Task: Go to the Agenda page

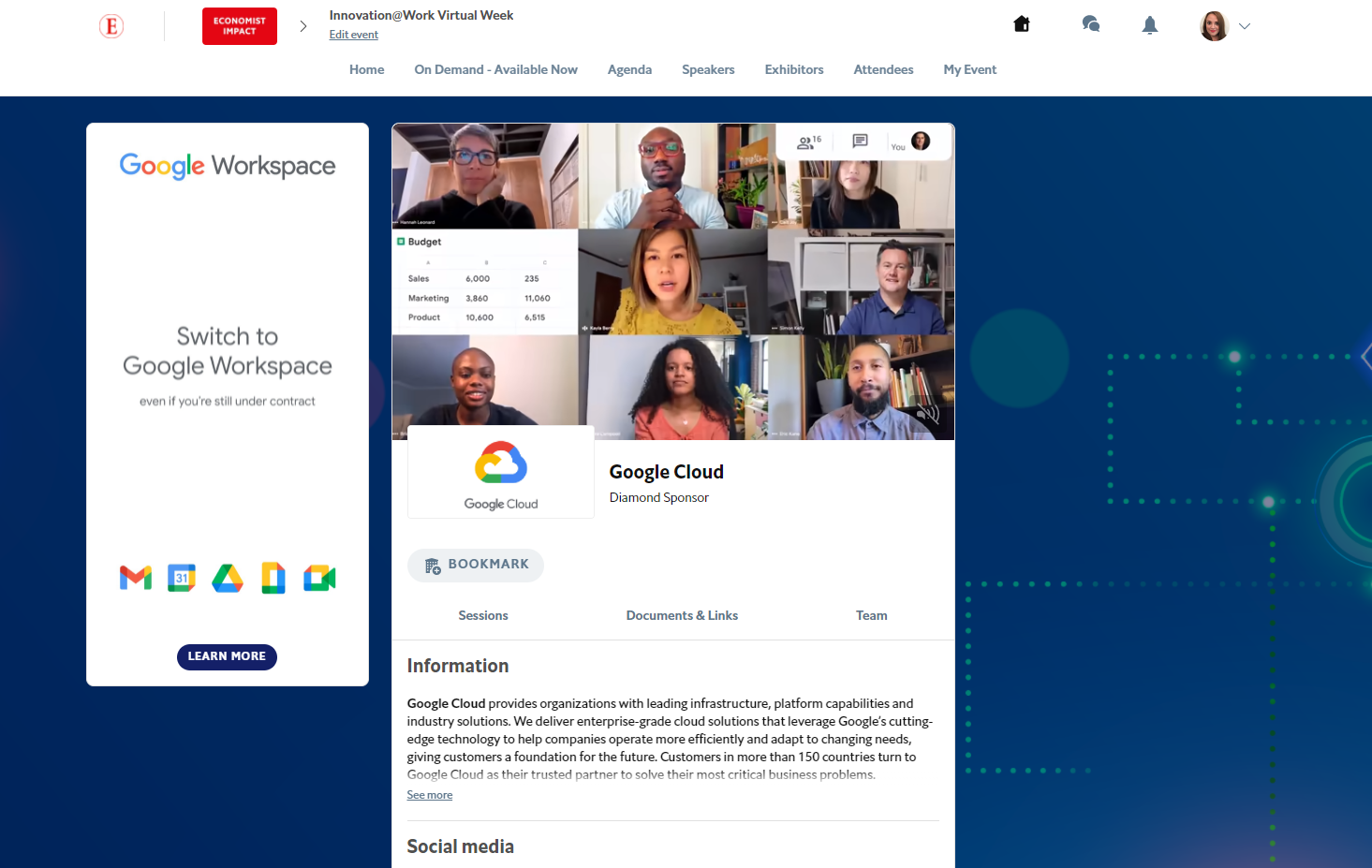Action: click(x=629, y=69)
